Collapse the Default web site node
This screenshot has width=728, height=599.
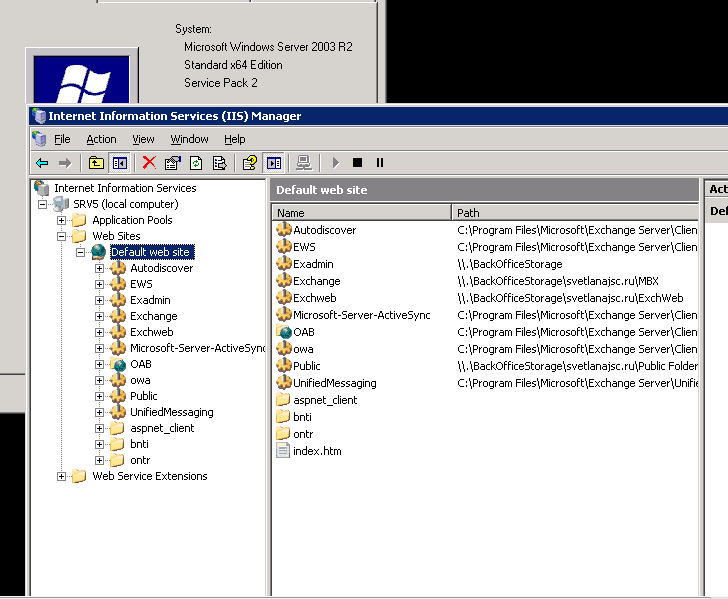81,252
